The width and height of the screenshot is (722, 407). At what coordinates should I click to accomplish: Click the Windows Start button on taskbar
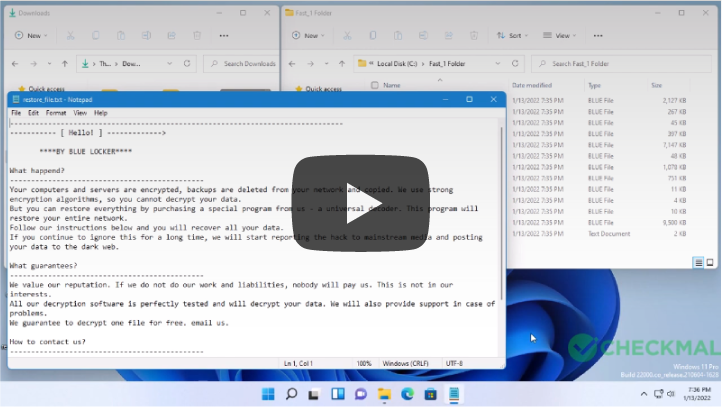[x=268, y=394]
